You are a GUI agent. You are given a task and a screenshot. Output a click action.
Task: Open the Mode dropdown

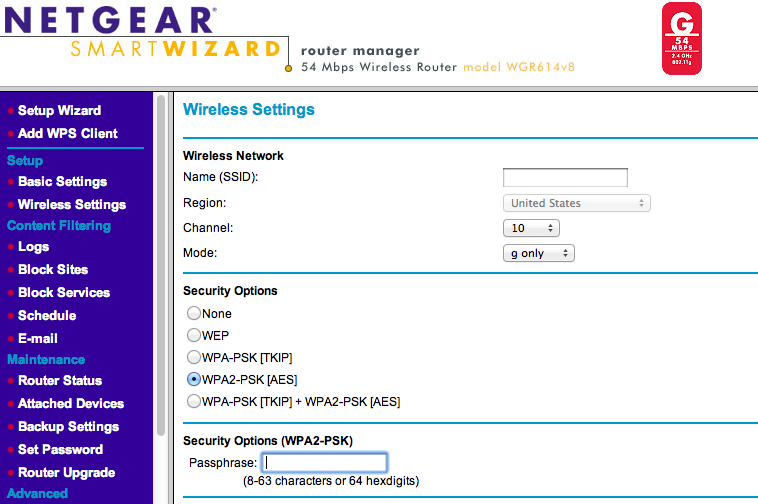click(x=539, y=253)
